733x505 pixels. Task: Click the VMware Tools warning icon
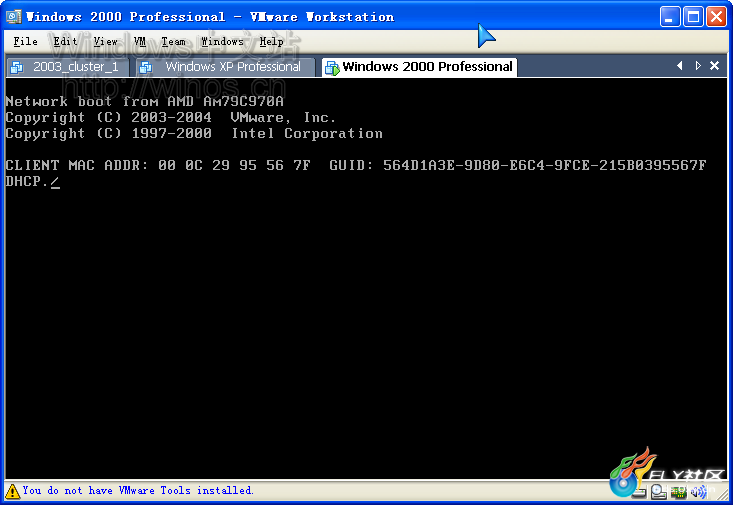point(12,491)
